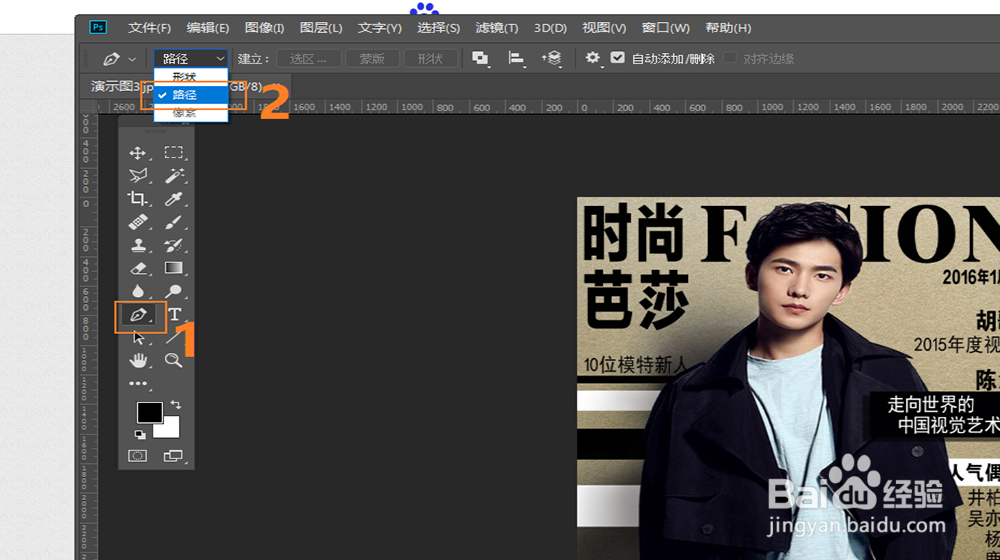The height and width of the screenshot is (560, 1000).
Task: Click the 蒙版 mask button
Action: click(372, 59)
